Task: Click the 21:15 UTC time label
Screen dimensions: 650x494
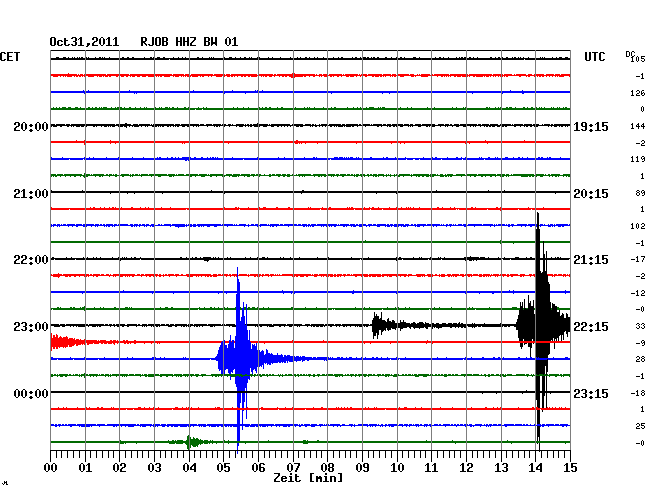Action: tap(591, 260)
